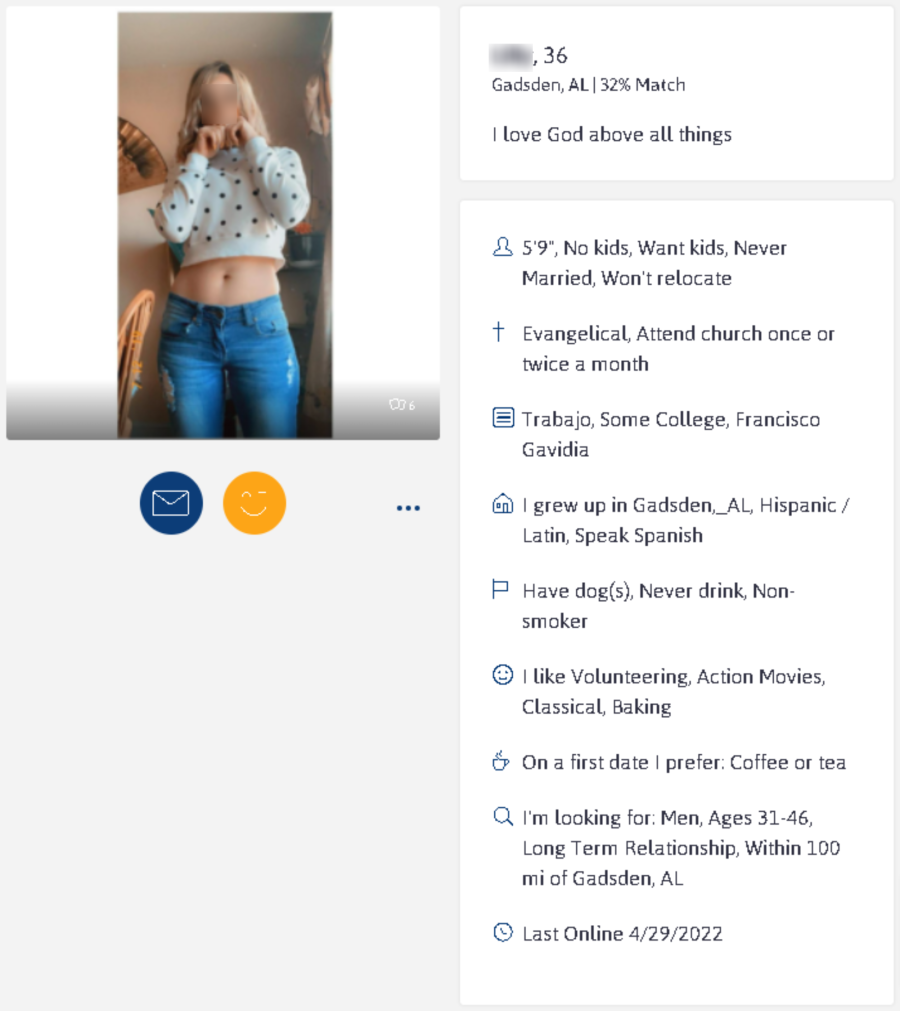Click the coffee cup first date icon

click(x=501, y=761)
